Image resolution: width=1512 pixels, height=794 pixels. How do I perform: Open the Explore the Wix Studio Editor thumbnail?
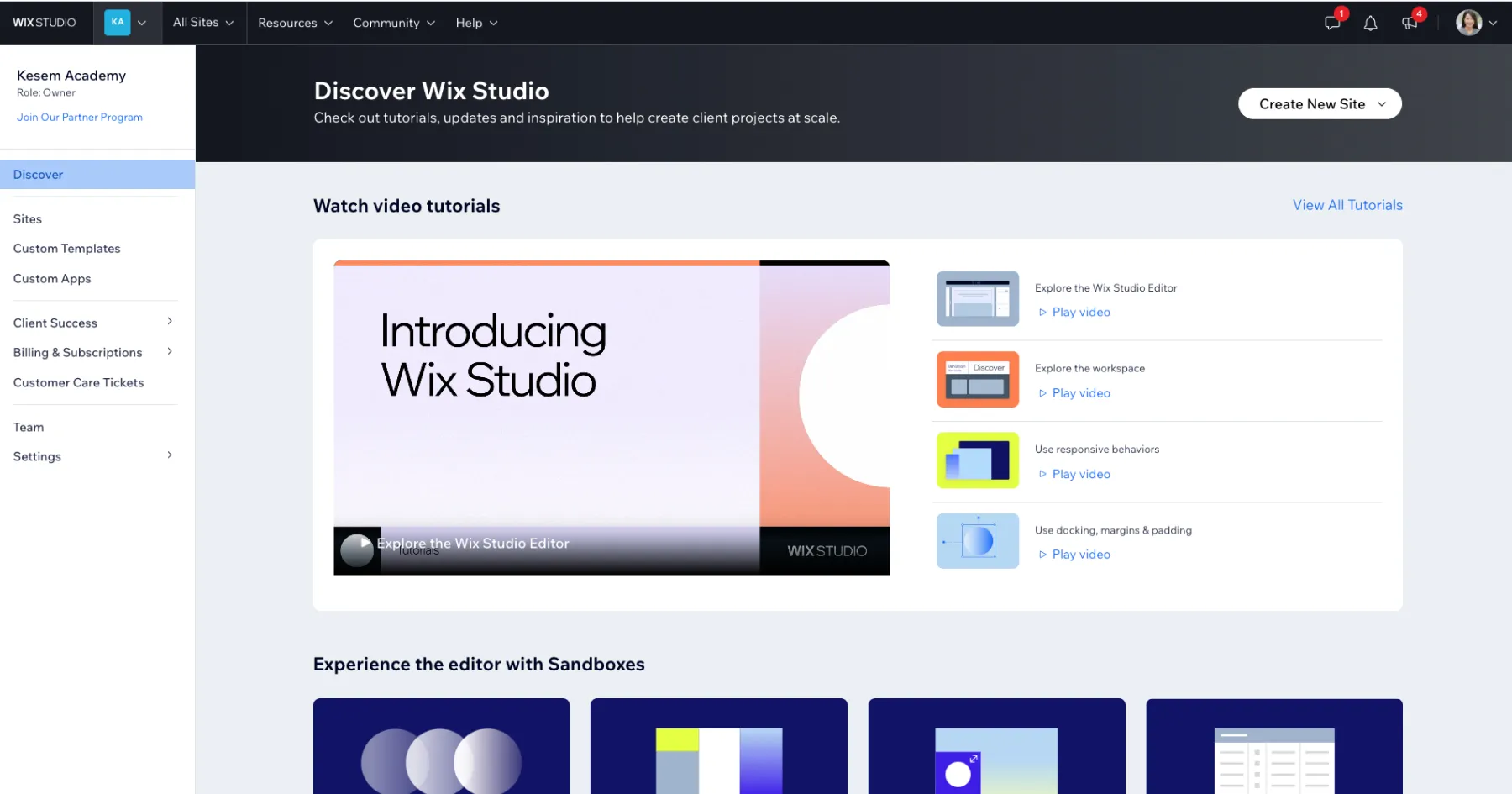(x=978, y=298)
